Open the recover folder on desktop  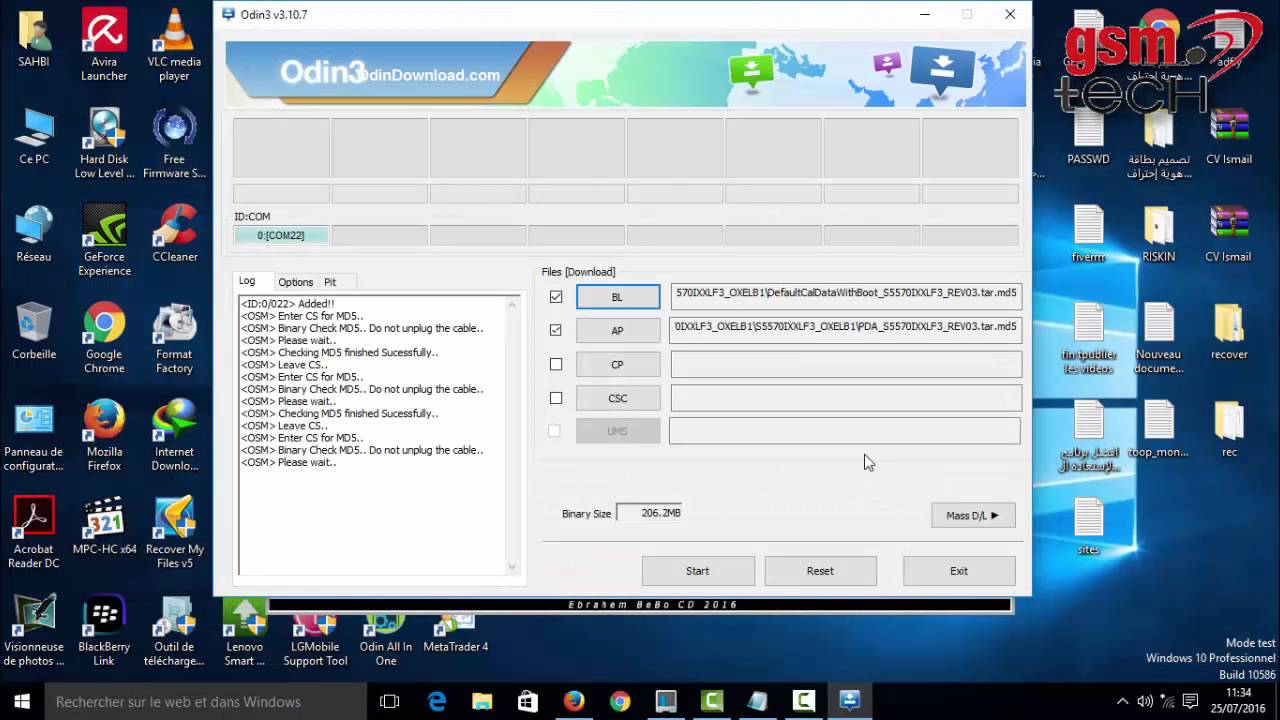pos(1229,332)
